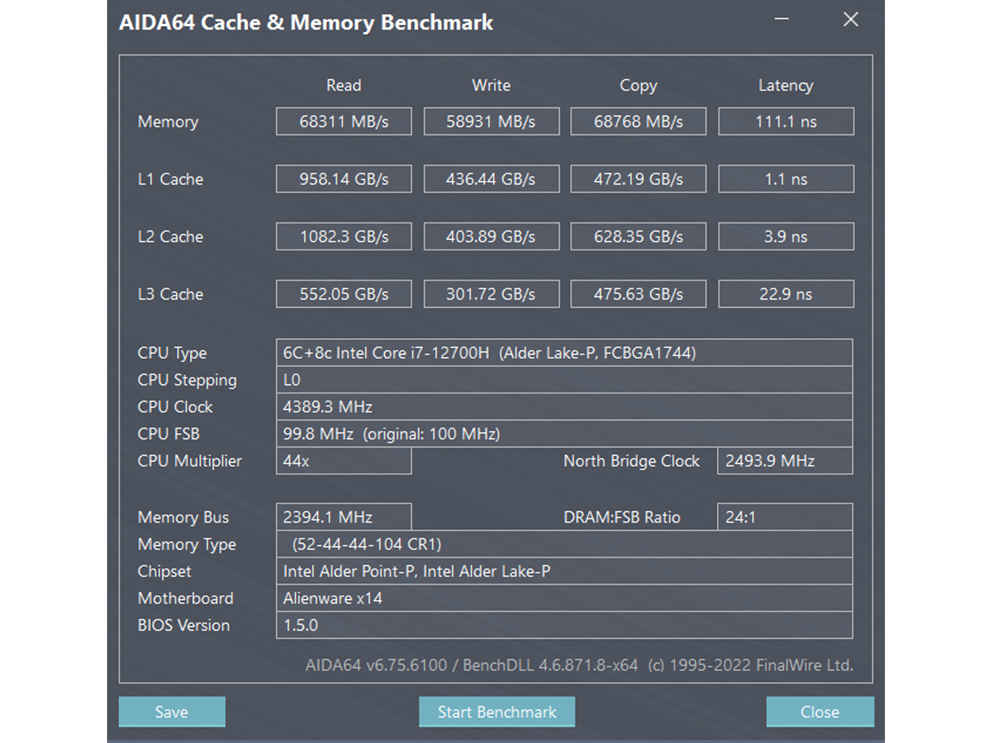
Task: Click the Memory Bus label
Action: (x=183, y=518)
